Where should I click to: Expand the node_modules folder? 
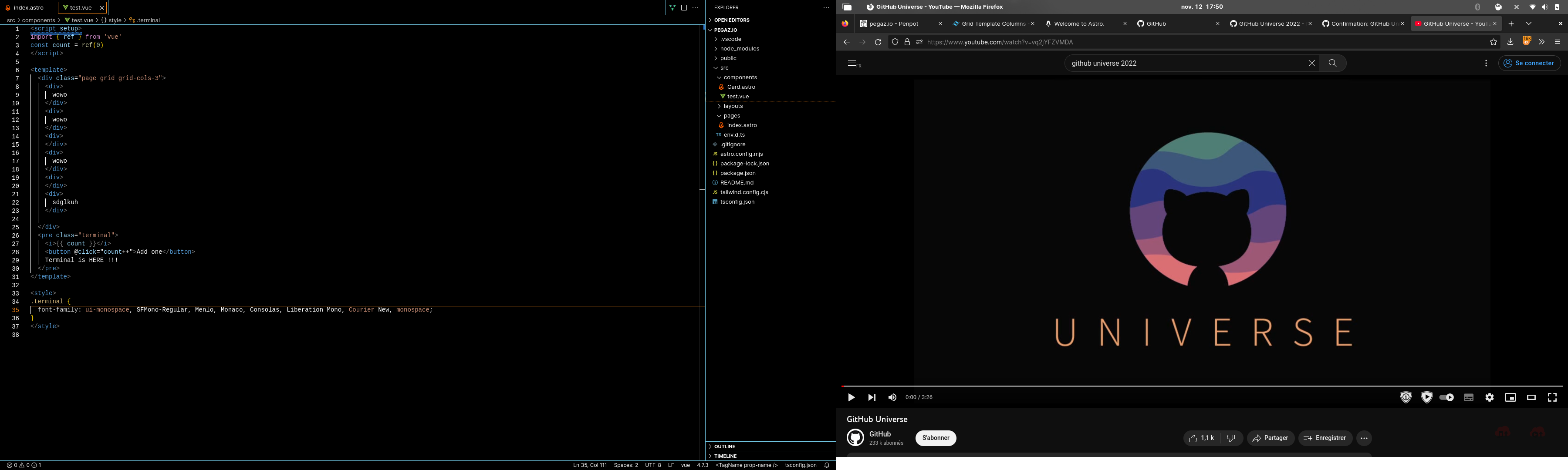[739, 49]
